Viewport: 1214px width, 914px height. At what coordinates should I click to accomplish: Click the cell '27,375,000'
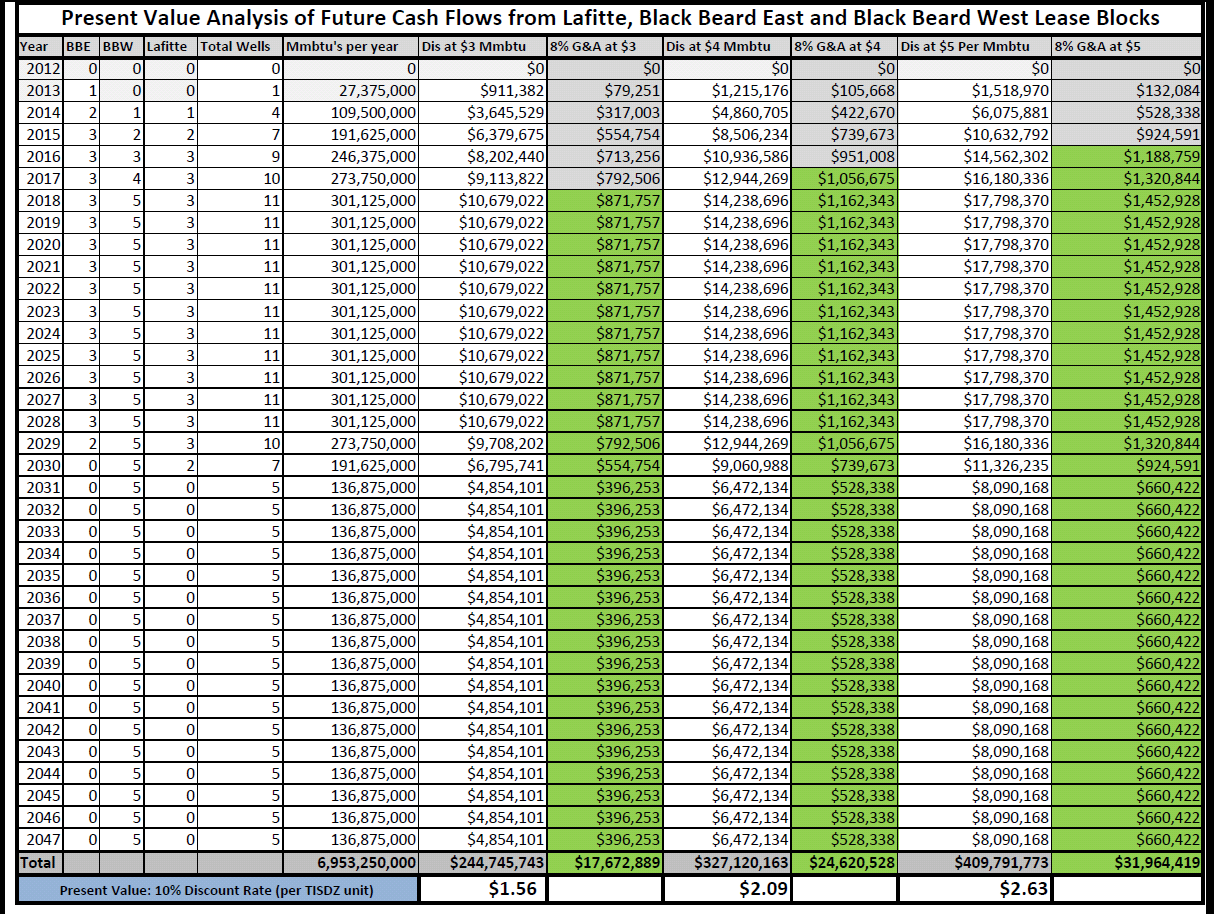point(351,91)
